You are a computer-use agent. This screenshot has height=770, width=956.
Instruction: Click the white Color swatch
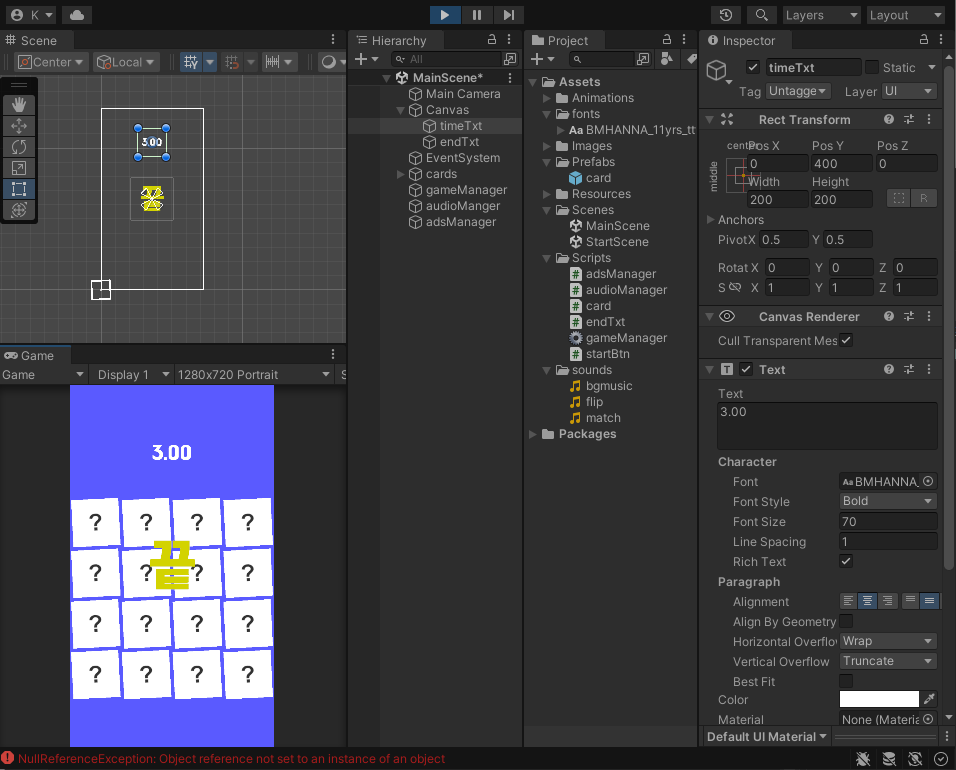pos(879,699)
